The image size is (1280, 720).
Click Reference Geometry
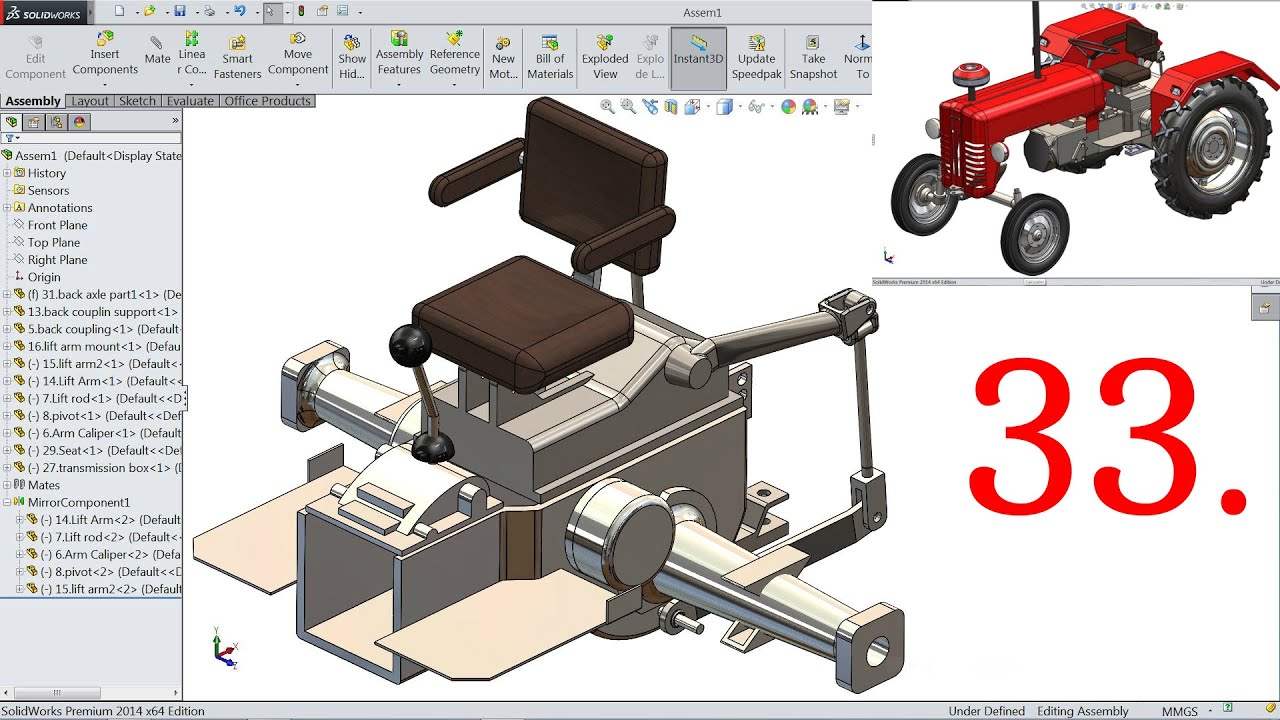455,53
